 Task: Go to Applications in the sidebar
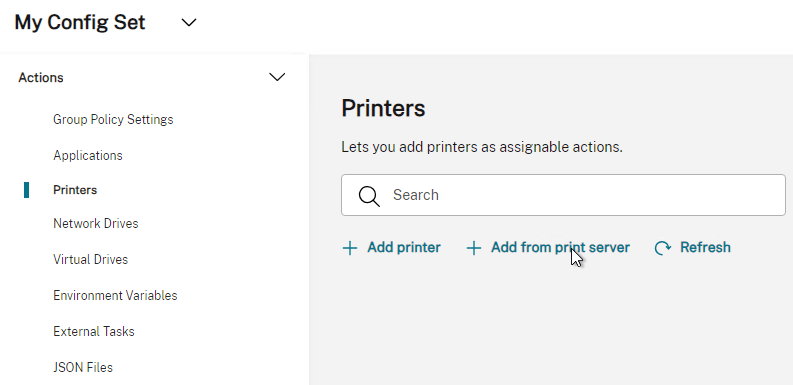(88, 155)
